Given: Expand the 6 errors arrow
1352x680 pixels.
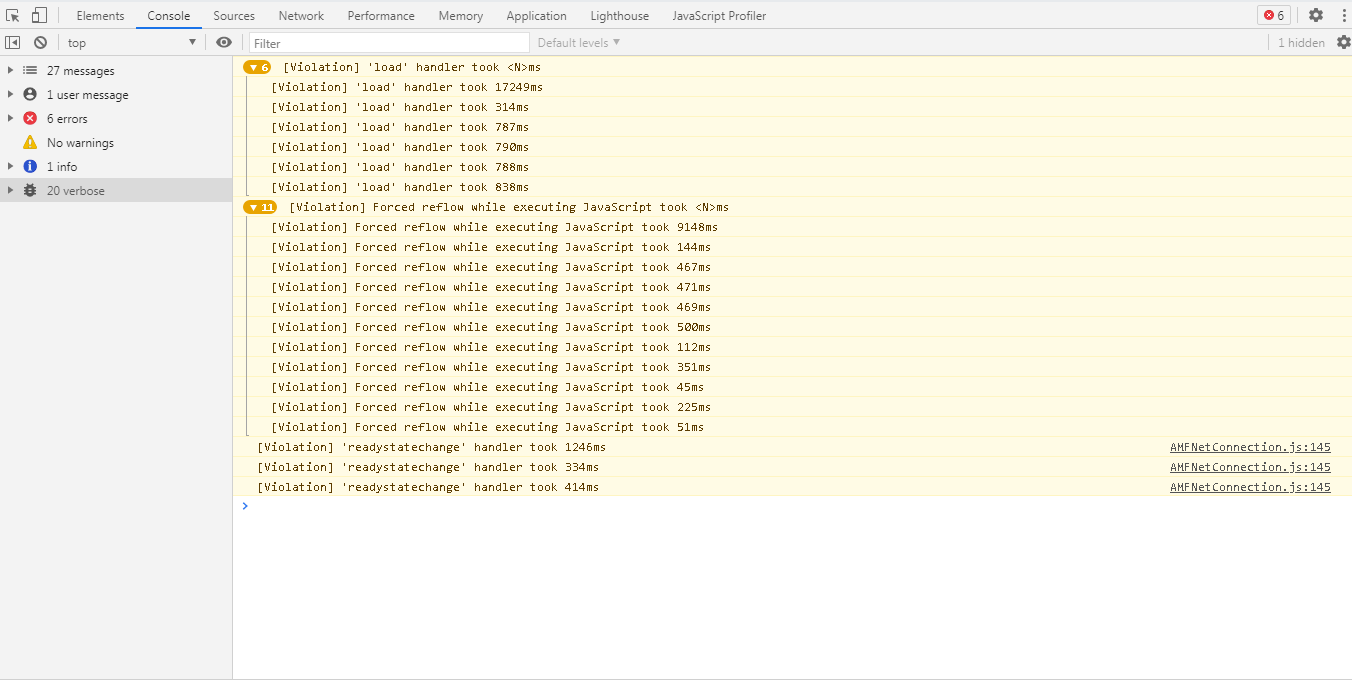Looking at the screenshot, I should tap(10, 119).
